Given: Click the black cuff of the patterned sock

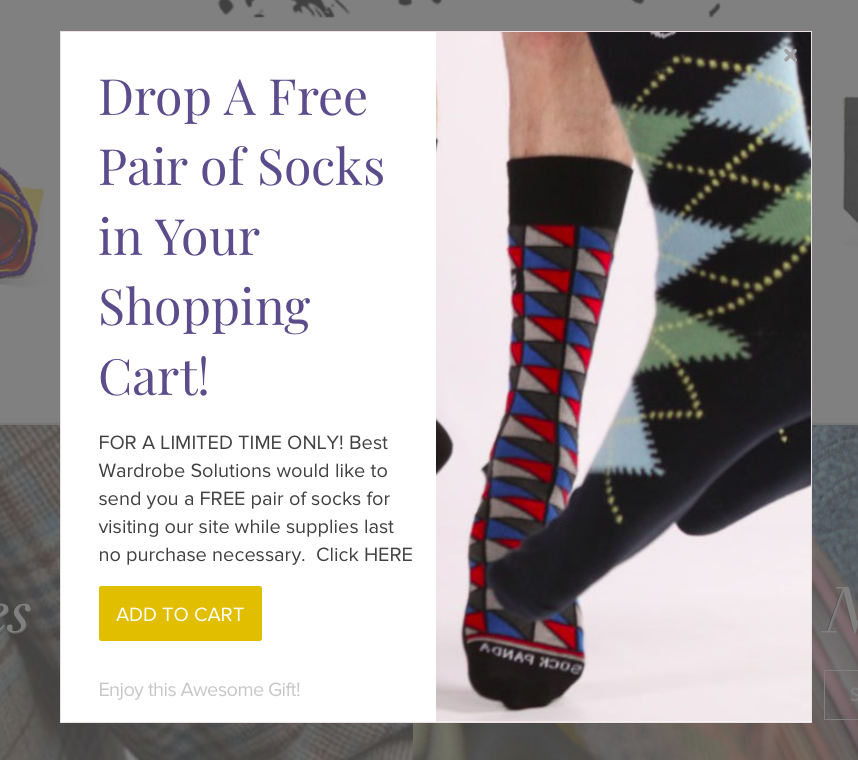Looking at the screenshot, I should click(x=569, y=193).
